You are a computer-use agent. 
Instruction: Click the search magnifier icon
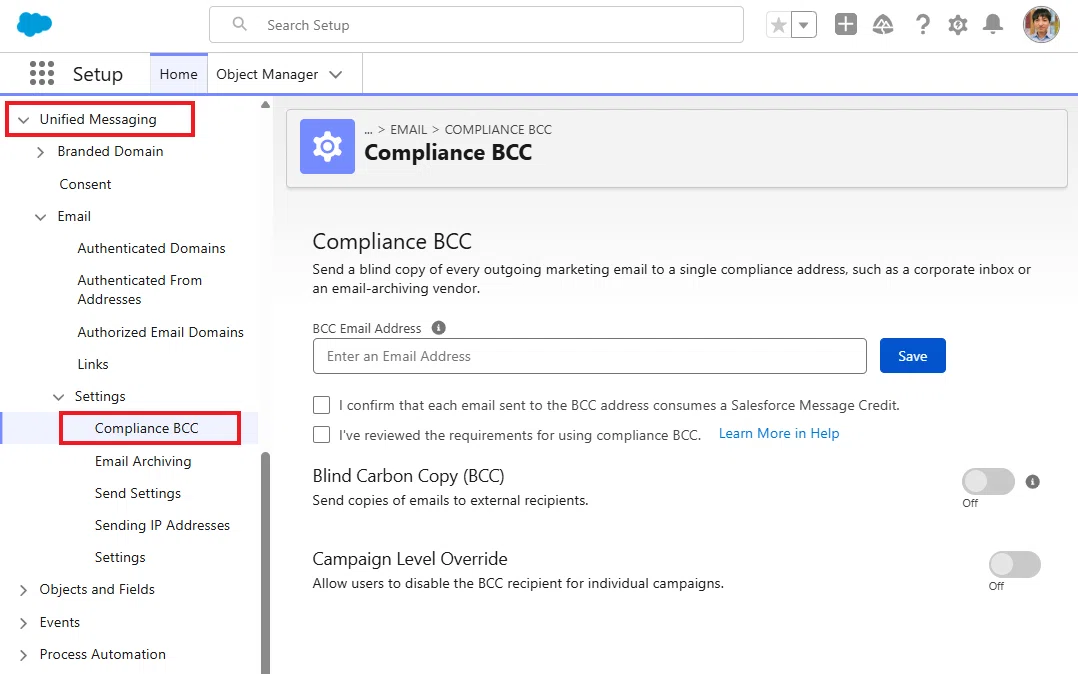tap(239, 24)
